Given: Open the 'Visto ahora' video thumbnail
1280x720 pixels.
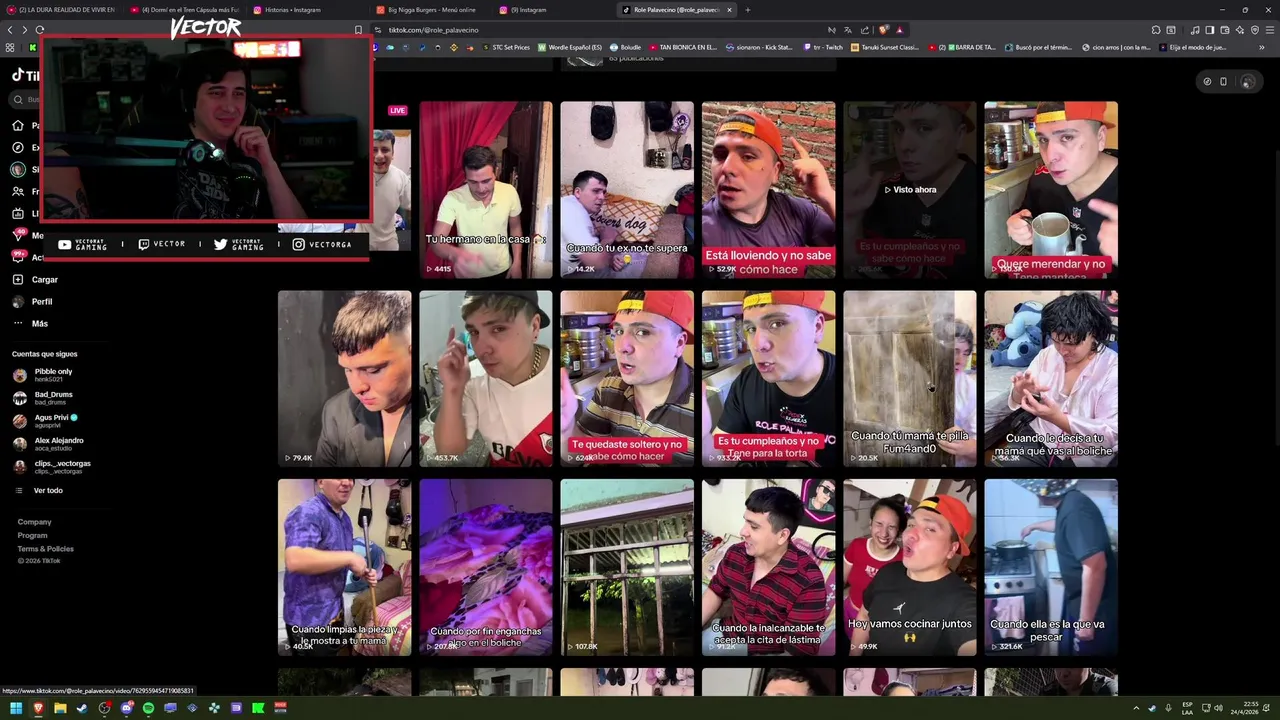Looking at the screenshot, I should (x=910, y=190).
